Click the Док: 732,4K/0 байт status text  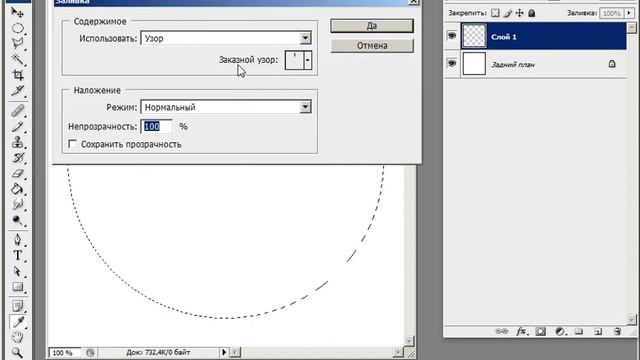[x=158, y=352]
